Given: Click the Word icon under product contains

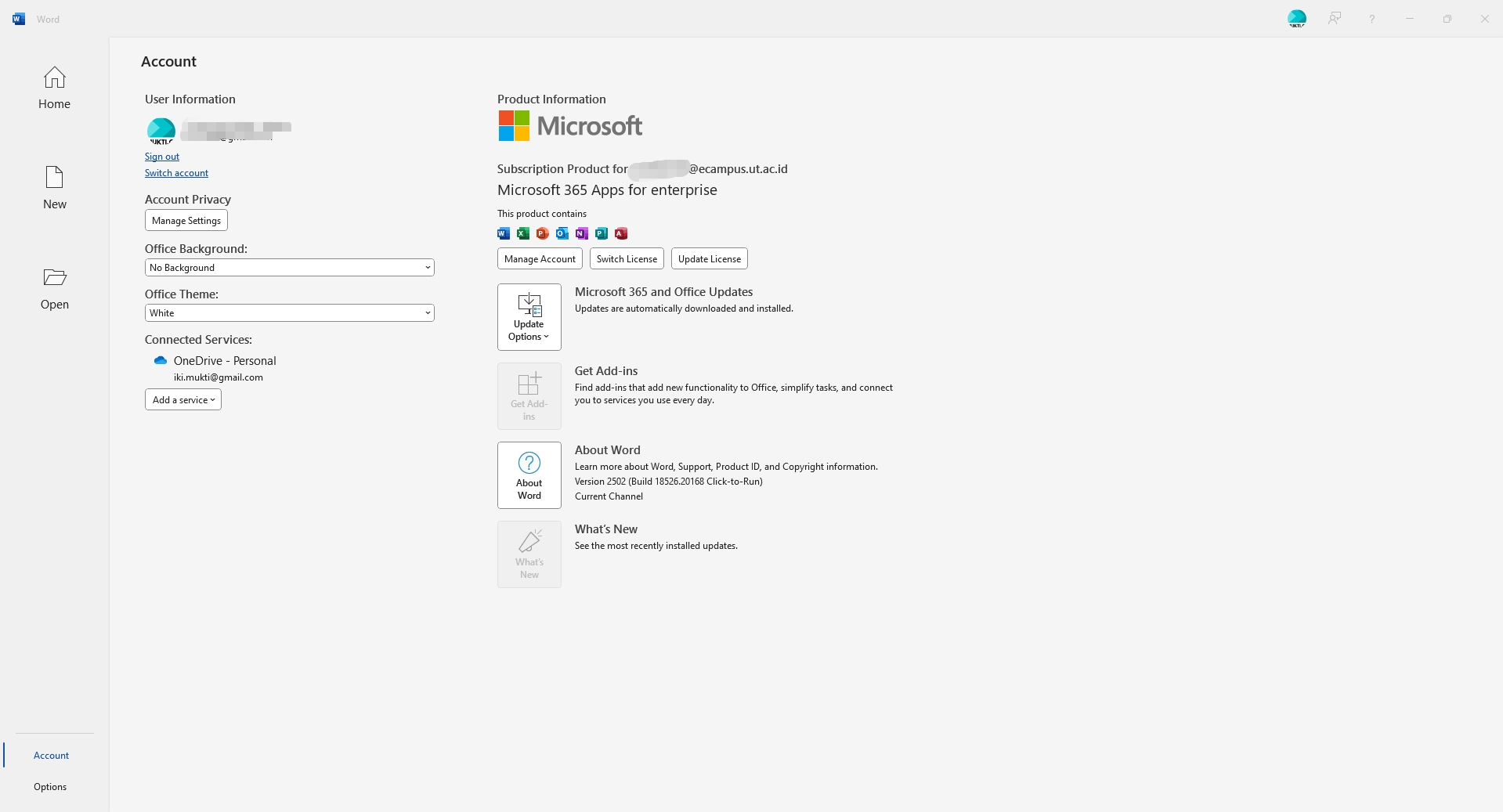Looking at the screenshot, I should point(503,233).
